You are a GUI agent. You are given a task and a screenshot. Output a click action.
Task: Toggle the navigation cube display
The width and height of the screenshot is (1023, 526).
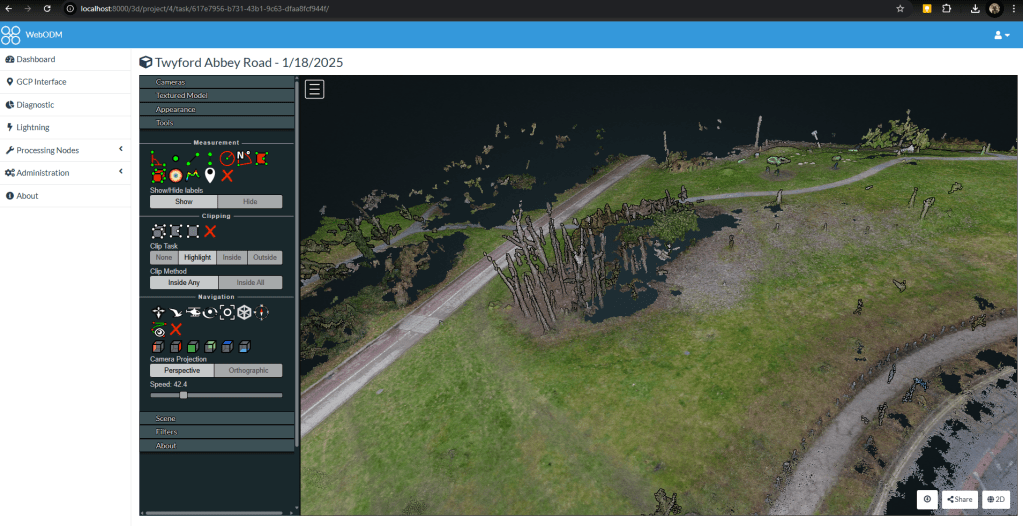click(244, 312)
